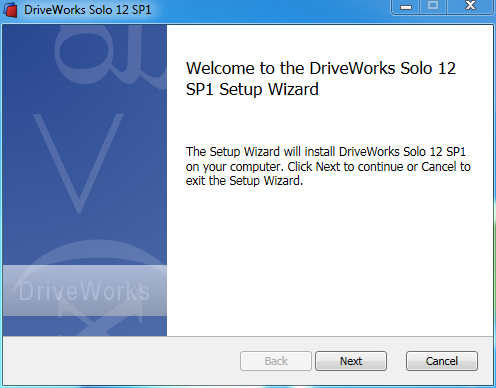This screenshot has height=388, width=496.
Task: Click the paragraph starting 'The Setup Wizard will install'
Action: (x=328, y=166)
